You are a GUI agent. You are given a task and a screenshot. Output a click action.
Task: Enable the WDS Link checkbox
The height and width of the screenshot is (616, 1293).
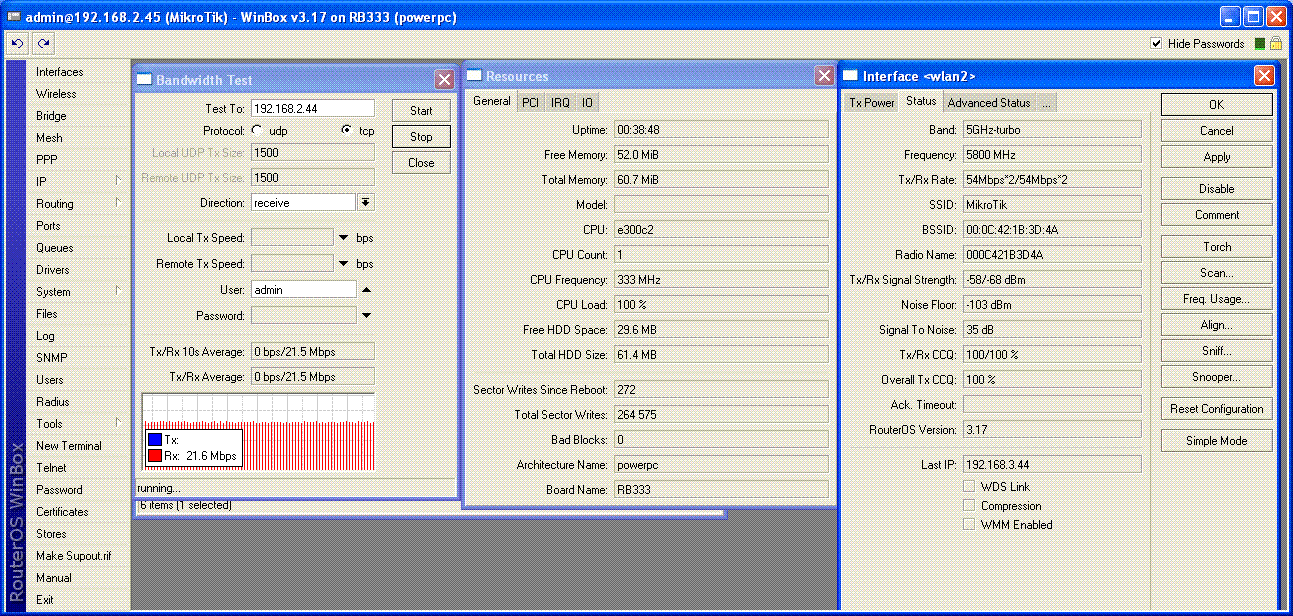[969, 486]
